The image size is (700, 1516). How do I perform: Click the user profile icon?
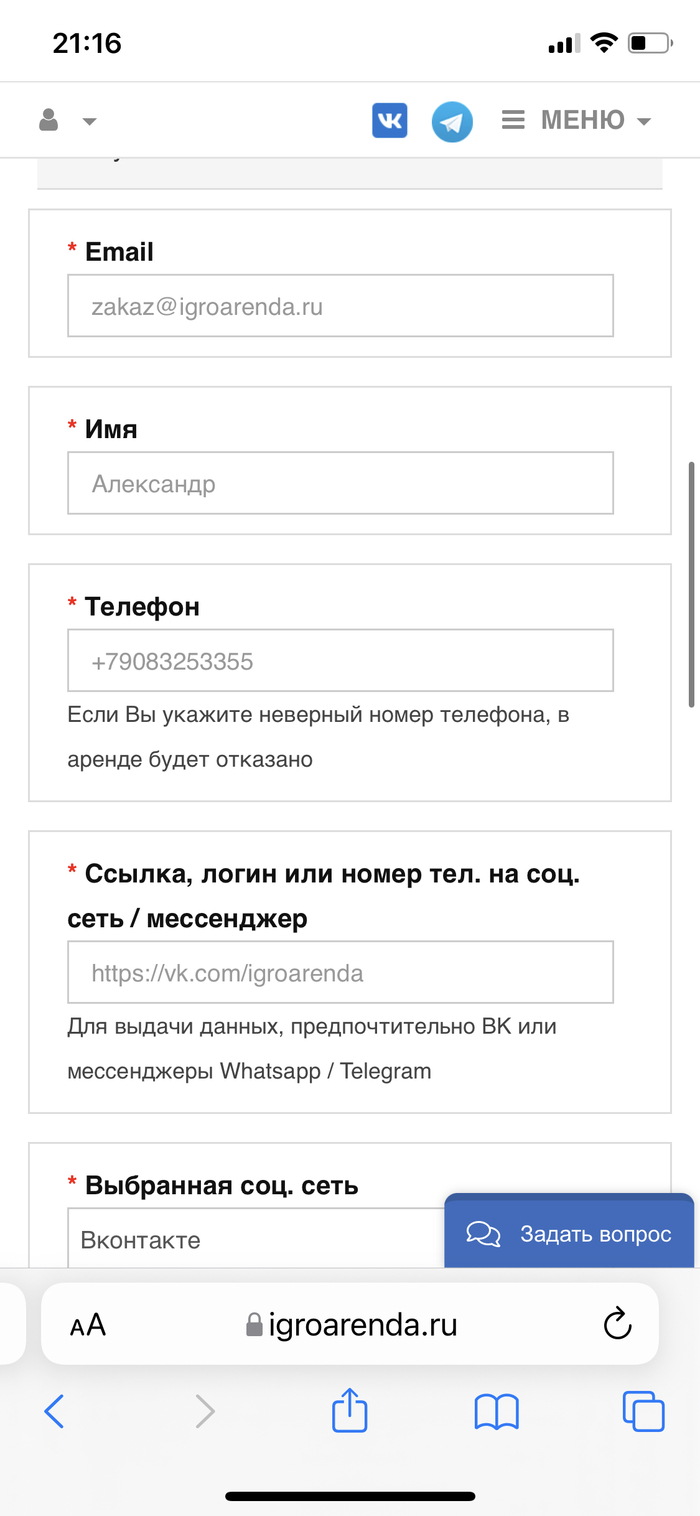click(x=48, y=121)
